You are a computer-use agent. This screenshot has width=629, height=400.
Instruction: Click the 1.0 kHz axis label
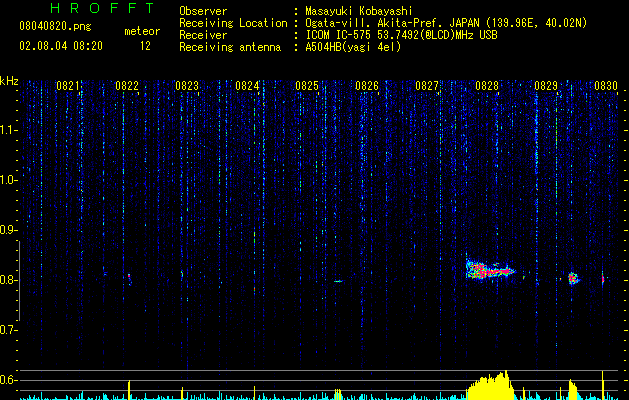(8, 180)
